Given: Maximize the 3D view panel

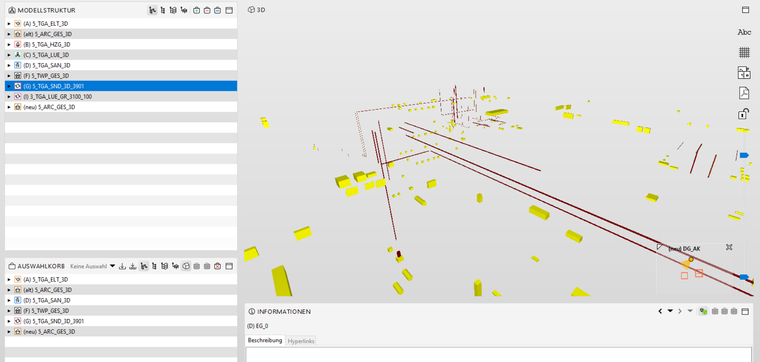Looking at the screenshot, I should pyautogui.click(x=745, y=10).
